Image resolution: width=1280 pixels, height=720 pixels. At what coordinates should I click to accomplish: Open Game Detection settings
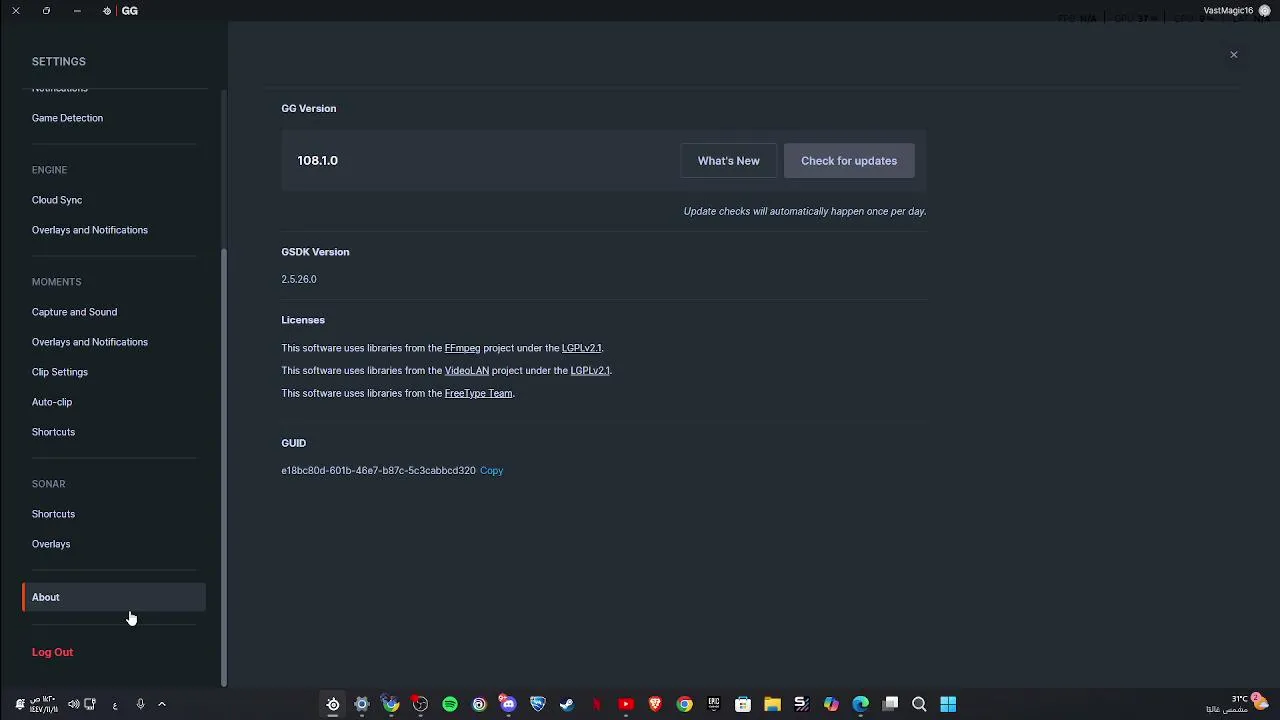tap(67, 118)
